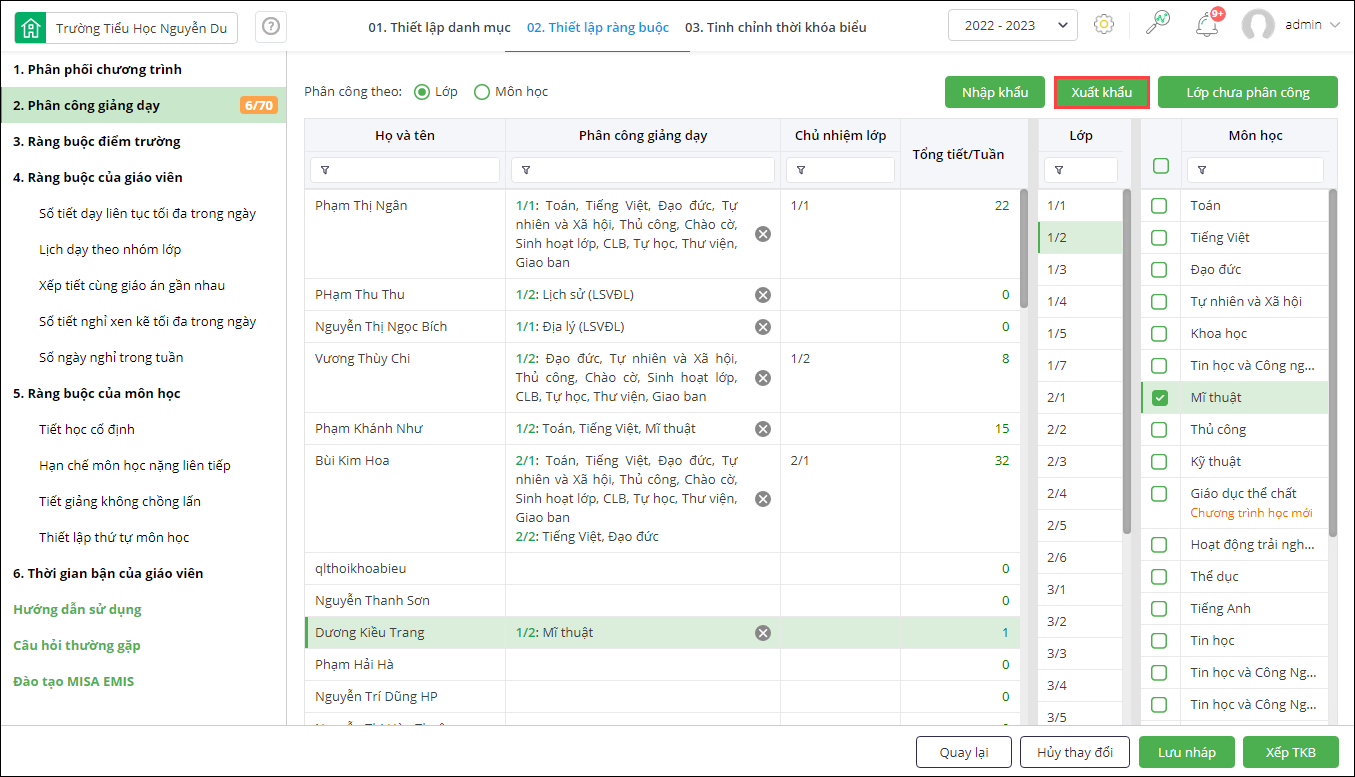Uncheck the Mĩ thuật subject checkbox
Viewport: 1355px width, 777px height.
point(1160,398)
